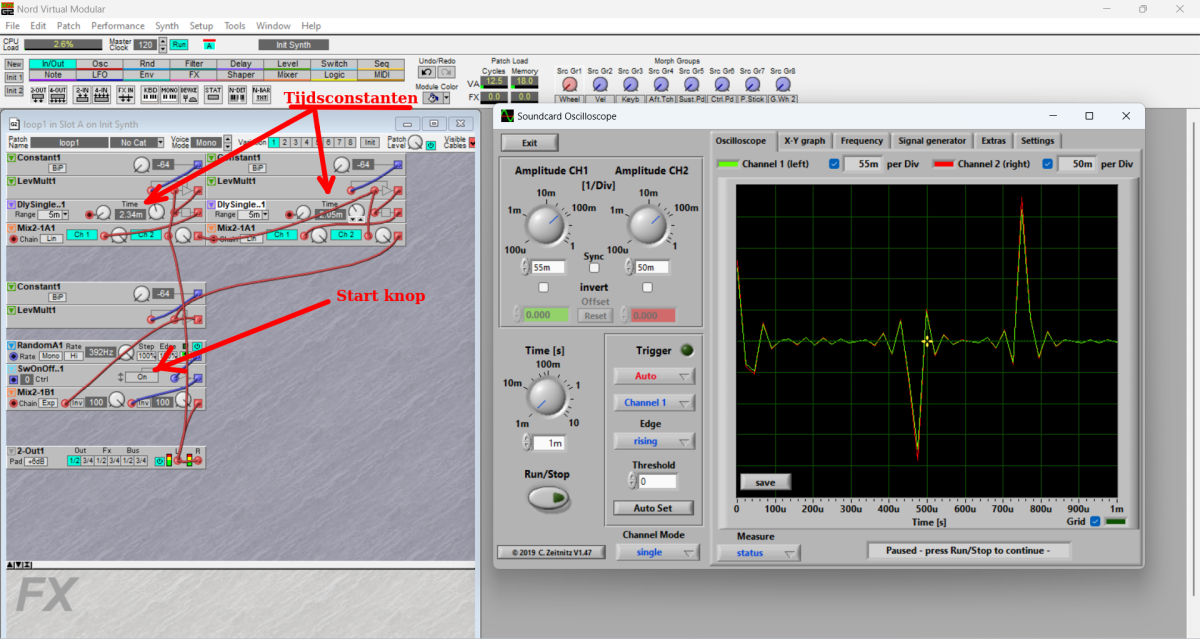
Task: Click Src Gr8 morph knob
Action: (x=783, y=85)
